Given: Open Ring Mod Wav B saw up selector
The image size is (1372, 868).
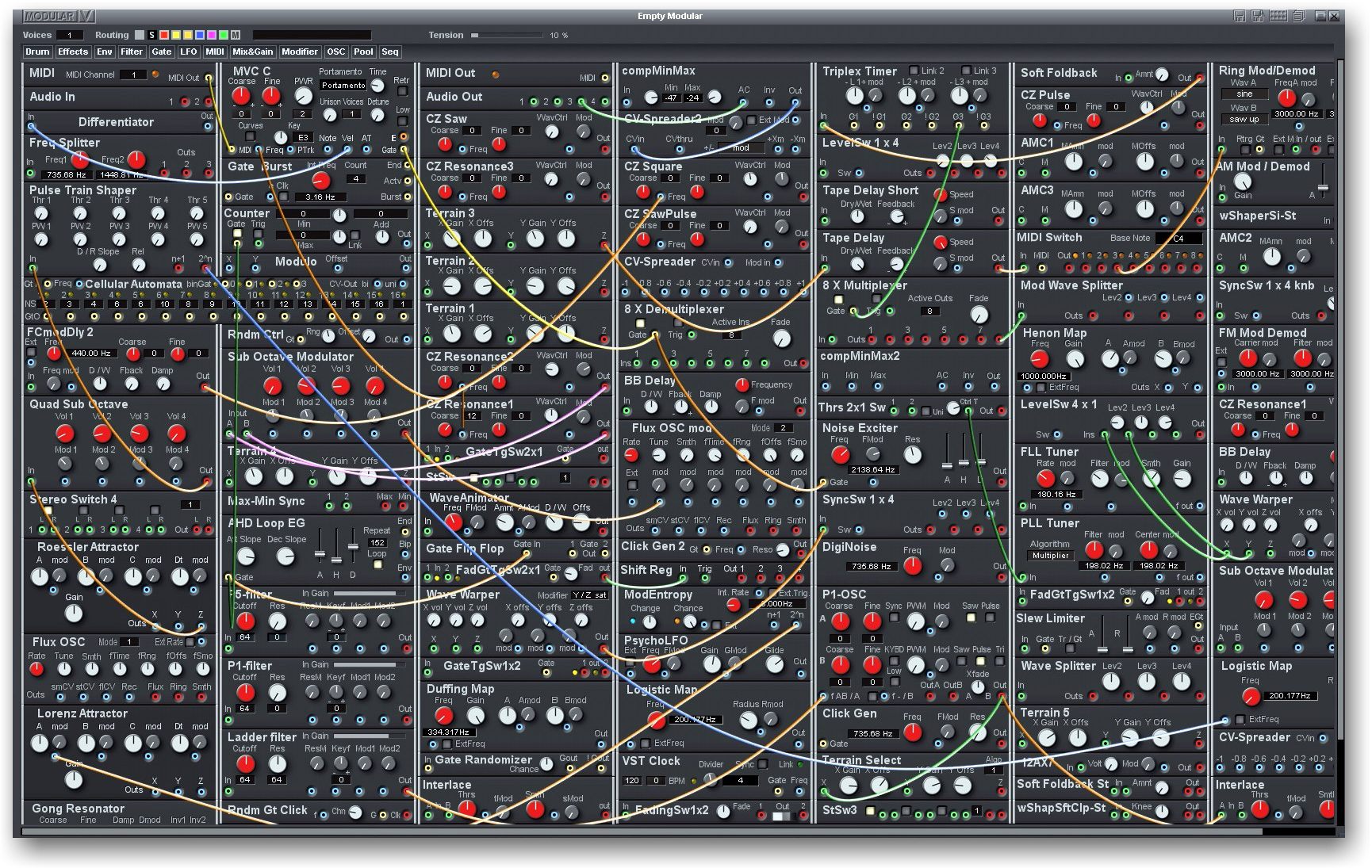Looking at the screenshot, I should tap(1245, 120).
